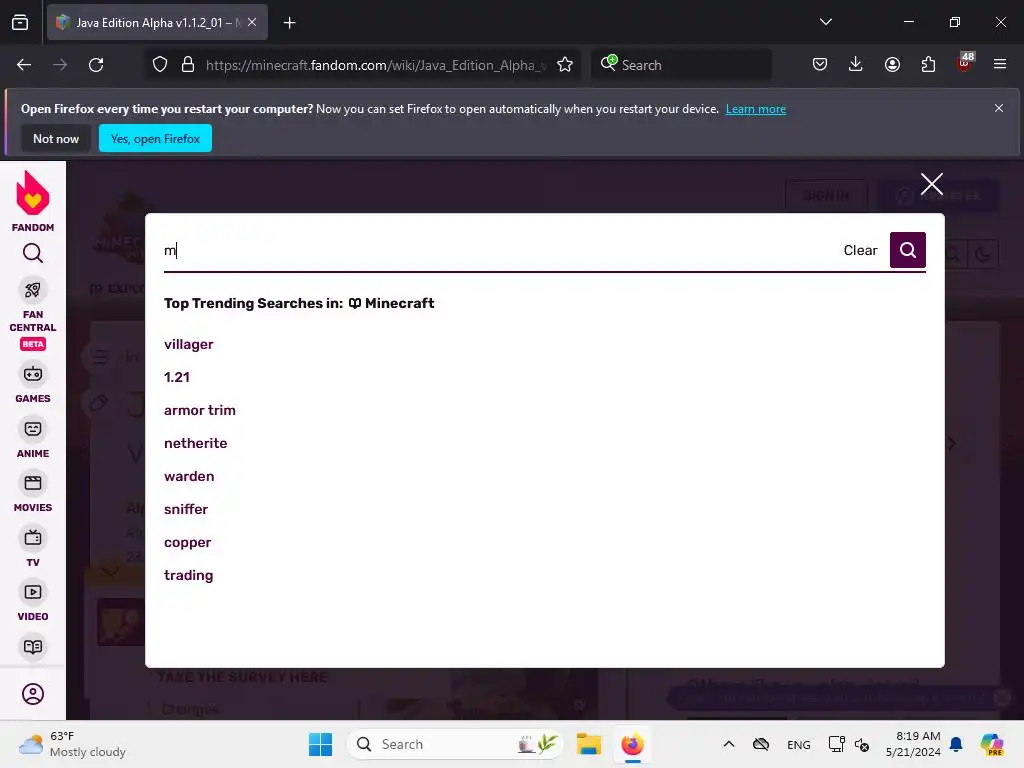The width and height of the screenshot is (1024, 768).
Task: Clear the search field text
Action: click(860, 250)
